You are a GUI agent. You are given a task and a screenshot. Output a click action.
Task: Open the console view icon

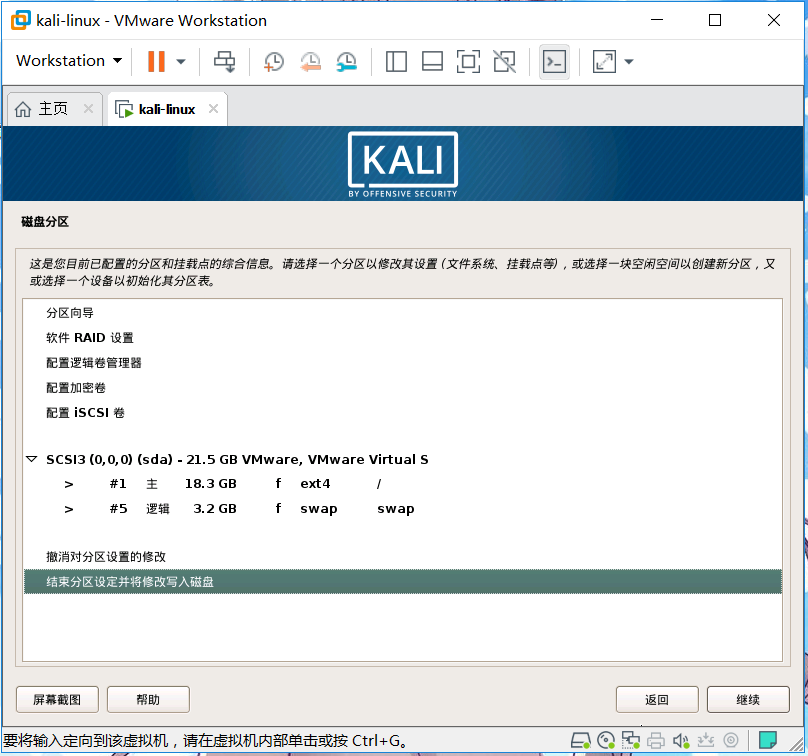pyautogui.click(x=554, y=62)
